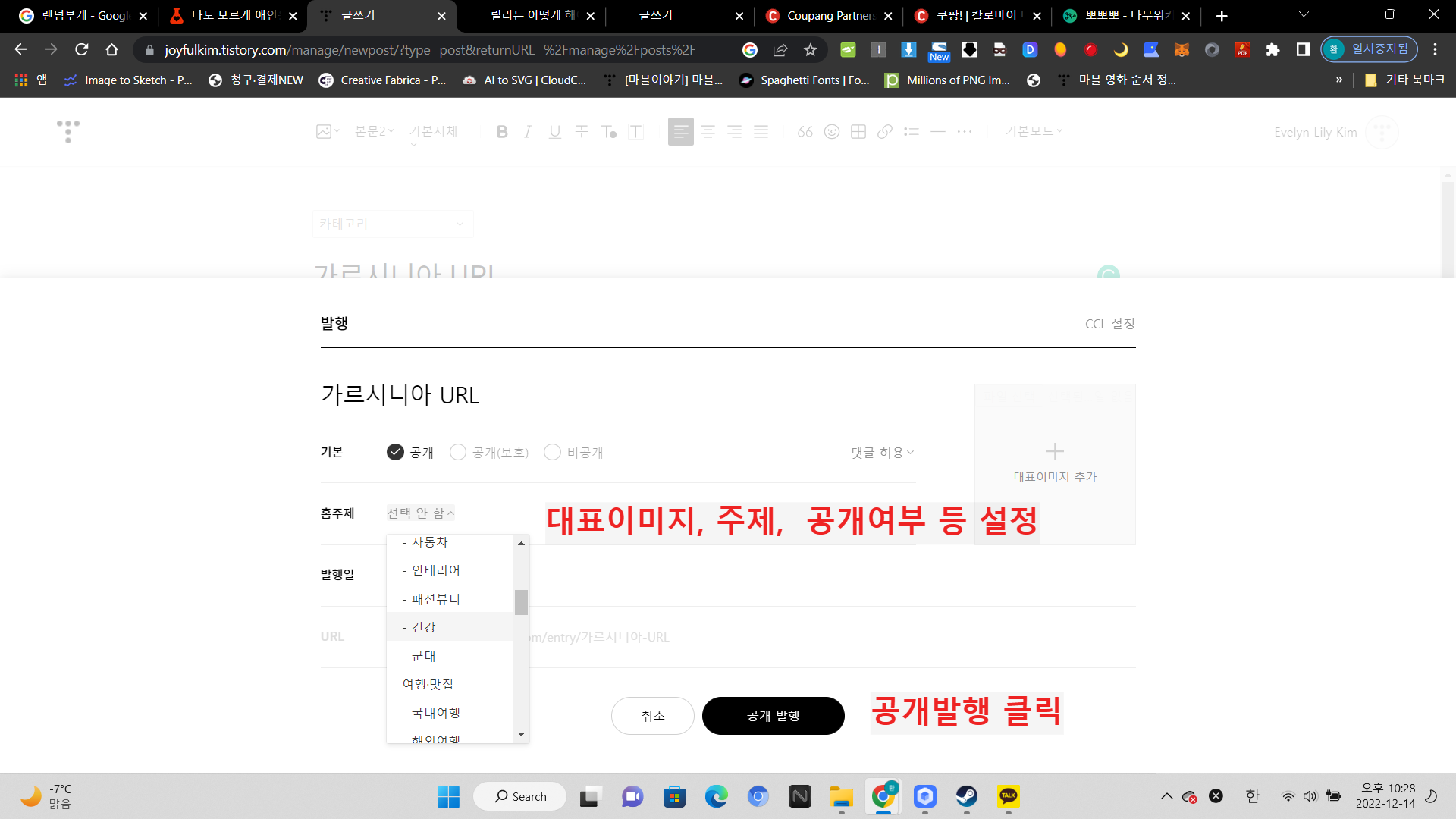1456x819 pixels.
Task: Insert a hyperlink with link icon
Action: 885,132
